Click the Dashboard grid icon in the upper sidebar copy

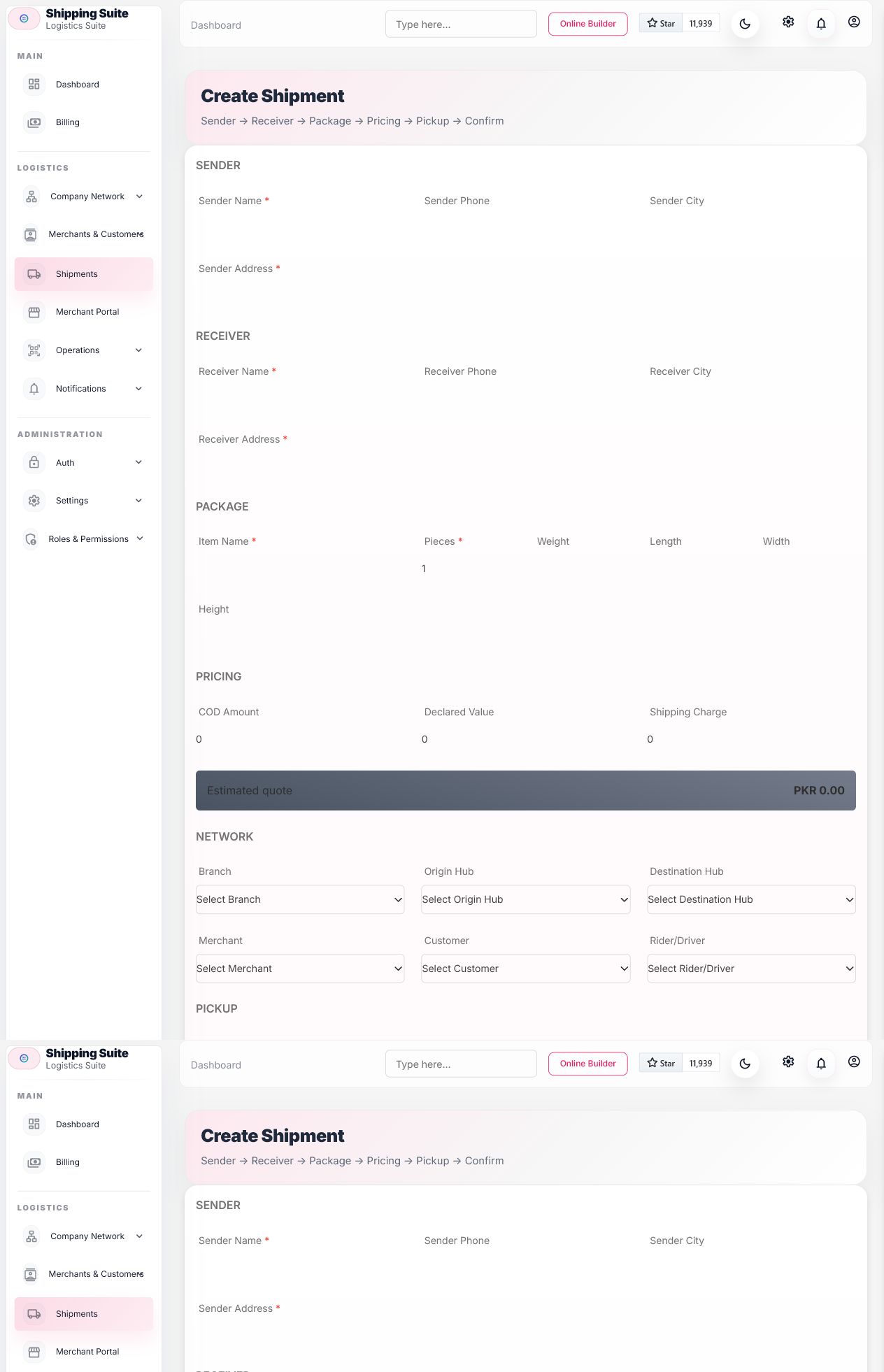point(34,85)
